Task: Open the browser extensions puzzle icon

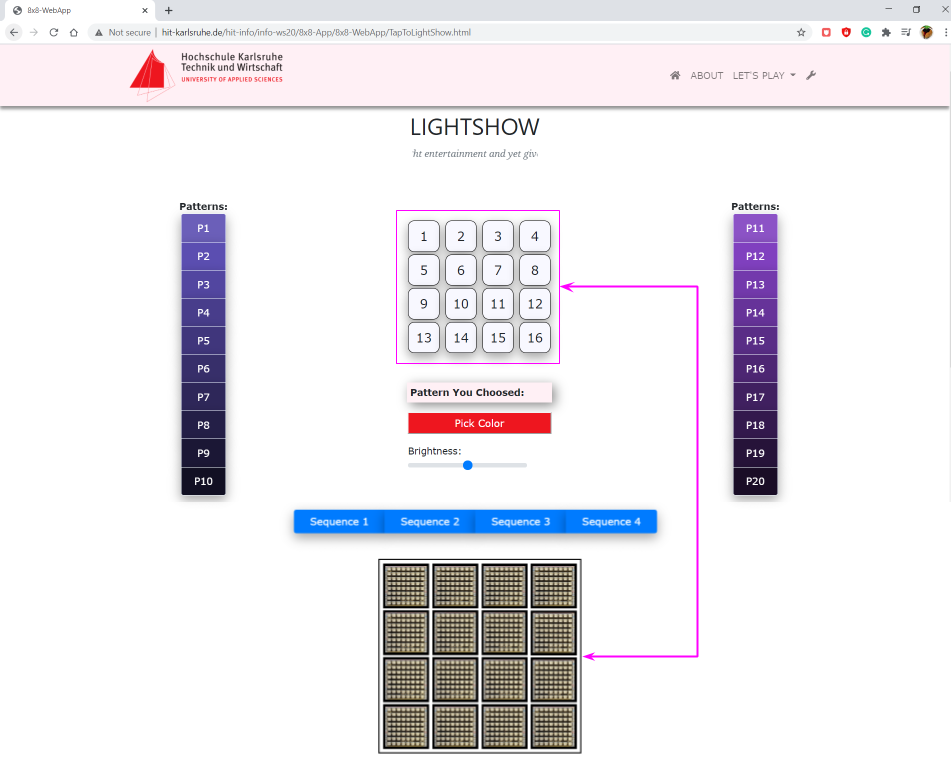Action: [x=886, y=32]
